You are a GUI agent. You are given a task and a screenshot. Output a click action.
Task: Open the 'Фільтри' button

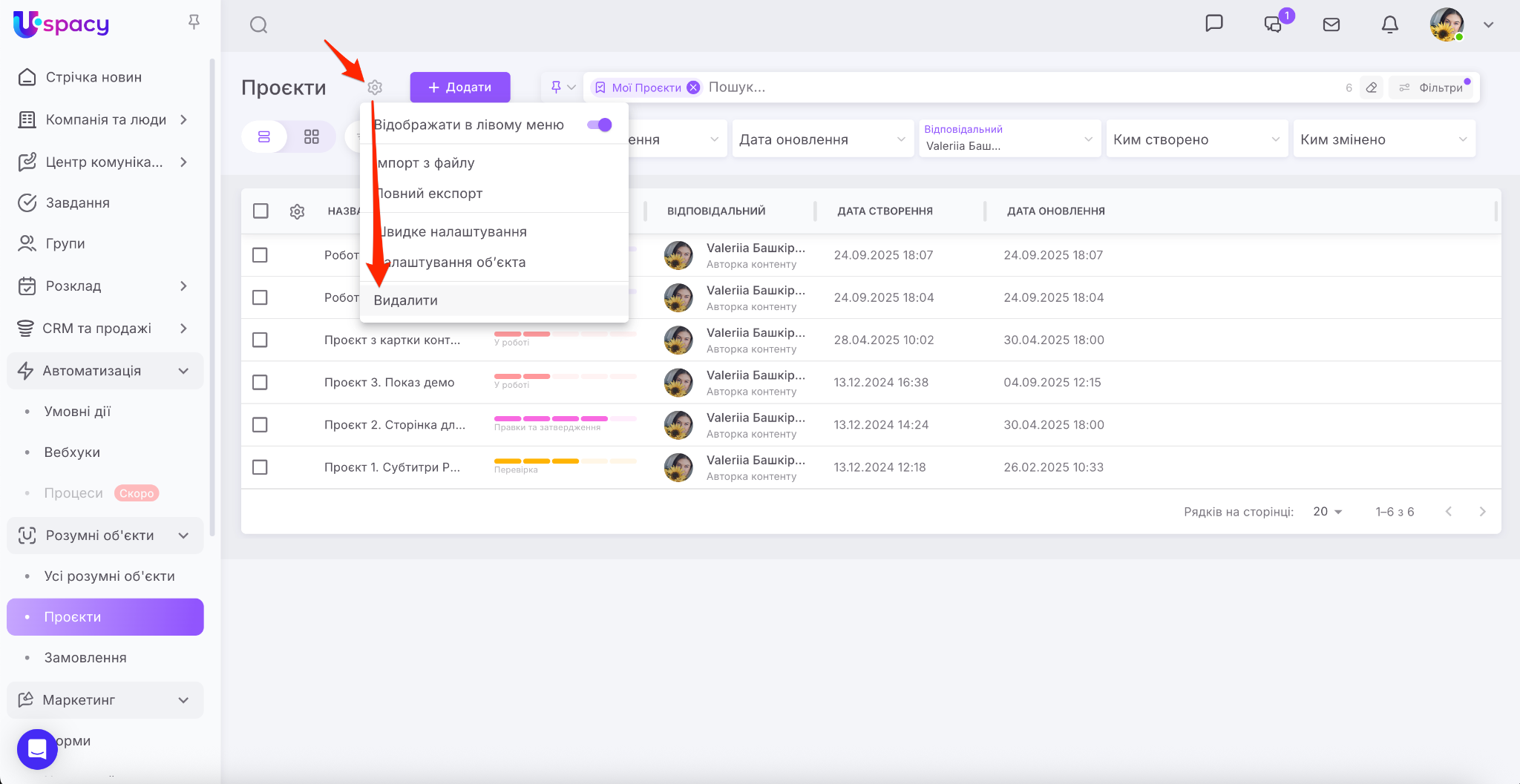pyautogui.click(x=1432, y=88)
